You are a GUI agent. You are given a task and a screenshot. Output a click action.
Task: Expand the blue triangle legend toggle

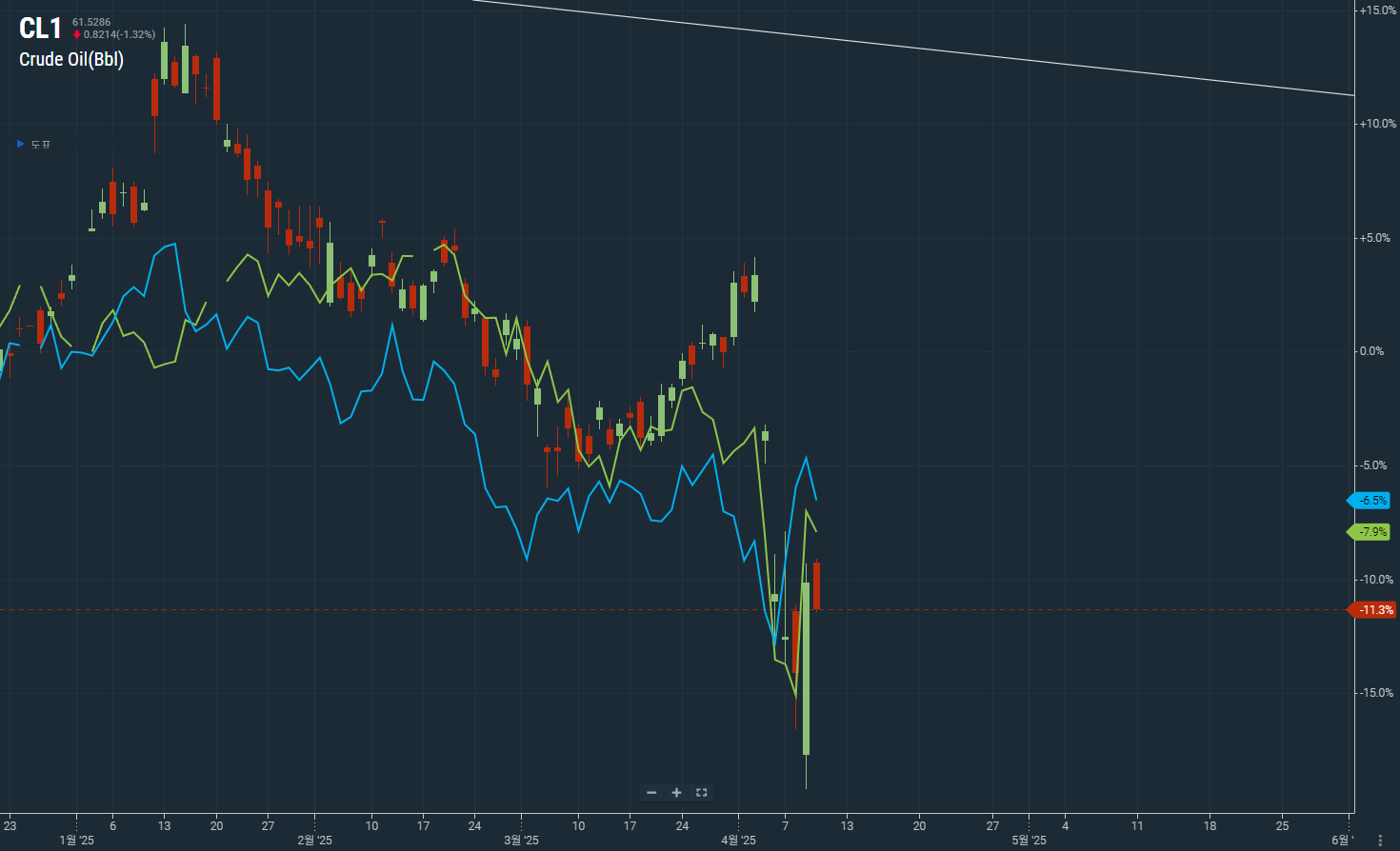[x=21, y=144]
